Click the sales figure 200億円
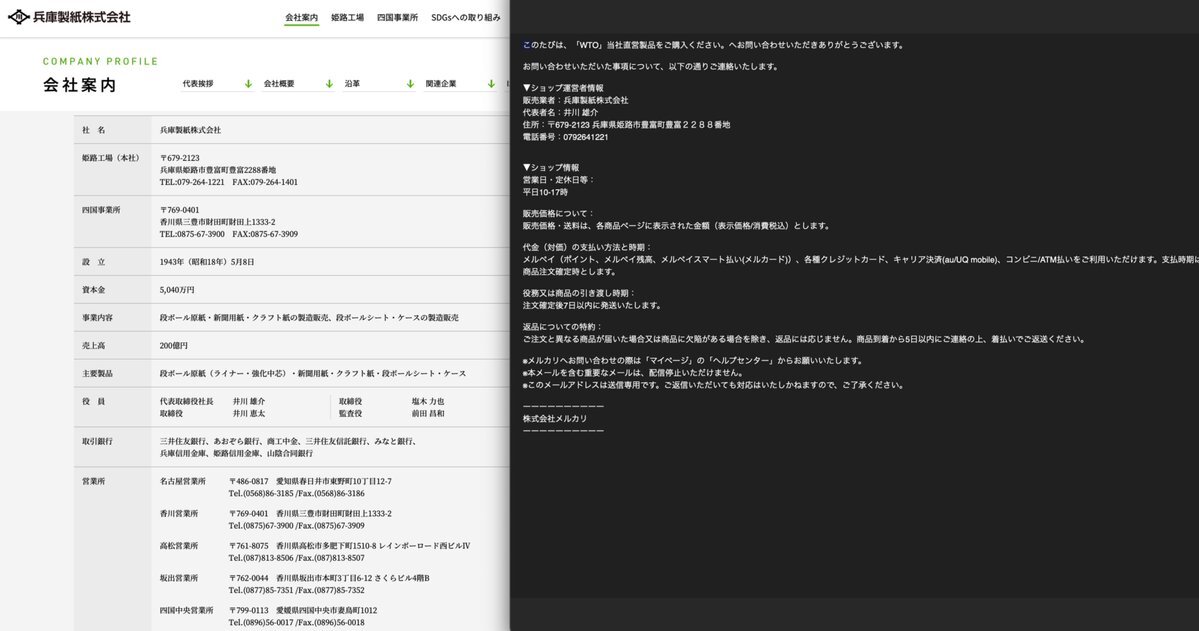 (x=174, y=346)
